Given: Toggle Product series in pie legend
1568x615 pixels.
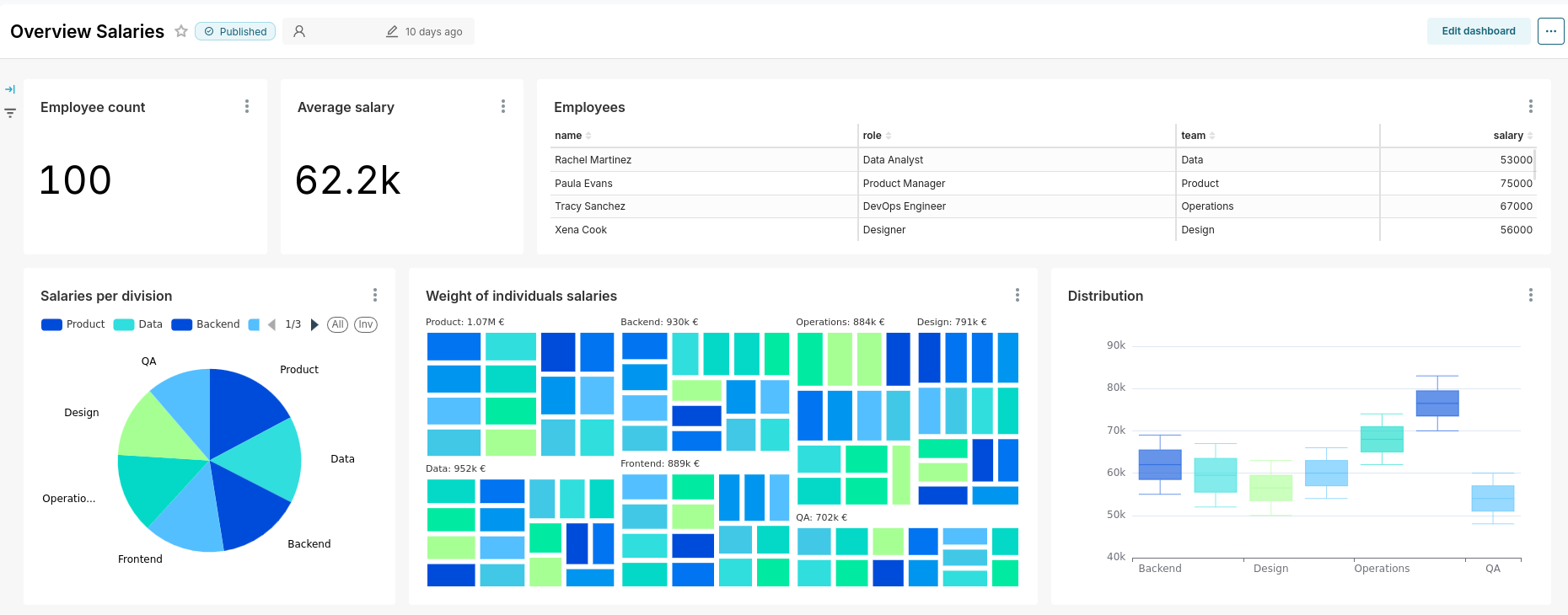Looking at the screenshot, I should coord(73,324).
